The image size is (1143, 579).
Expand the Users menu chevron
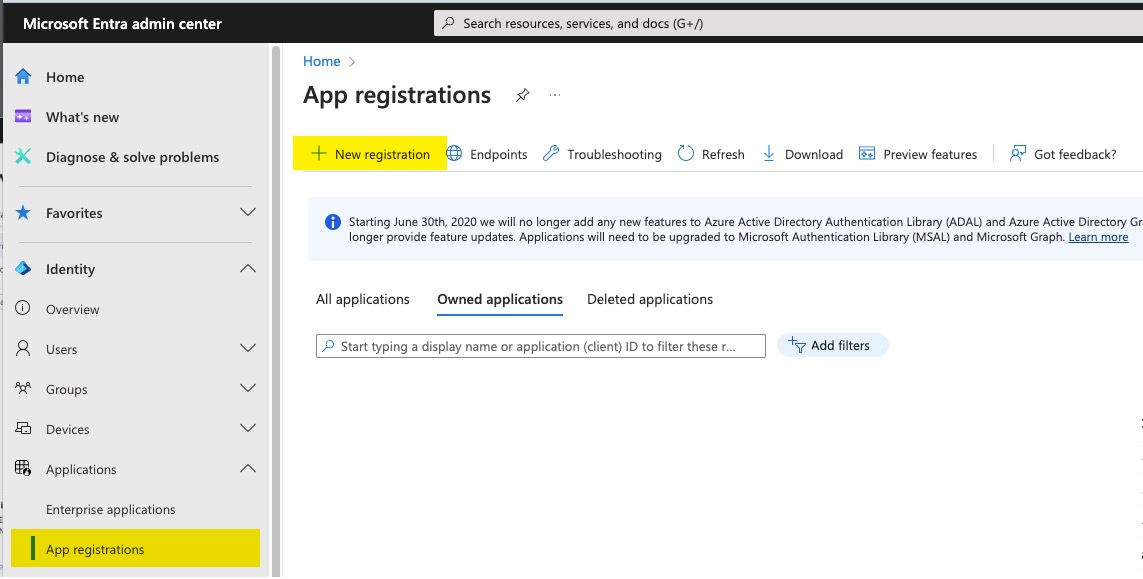(248, 349)
